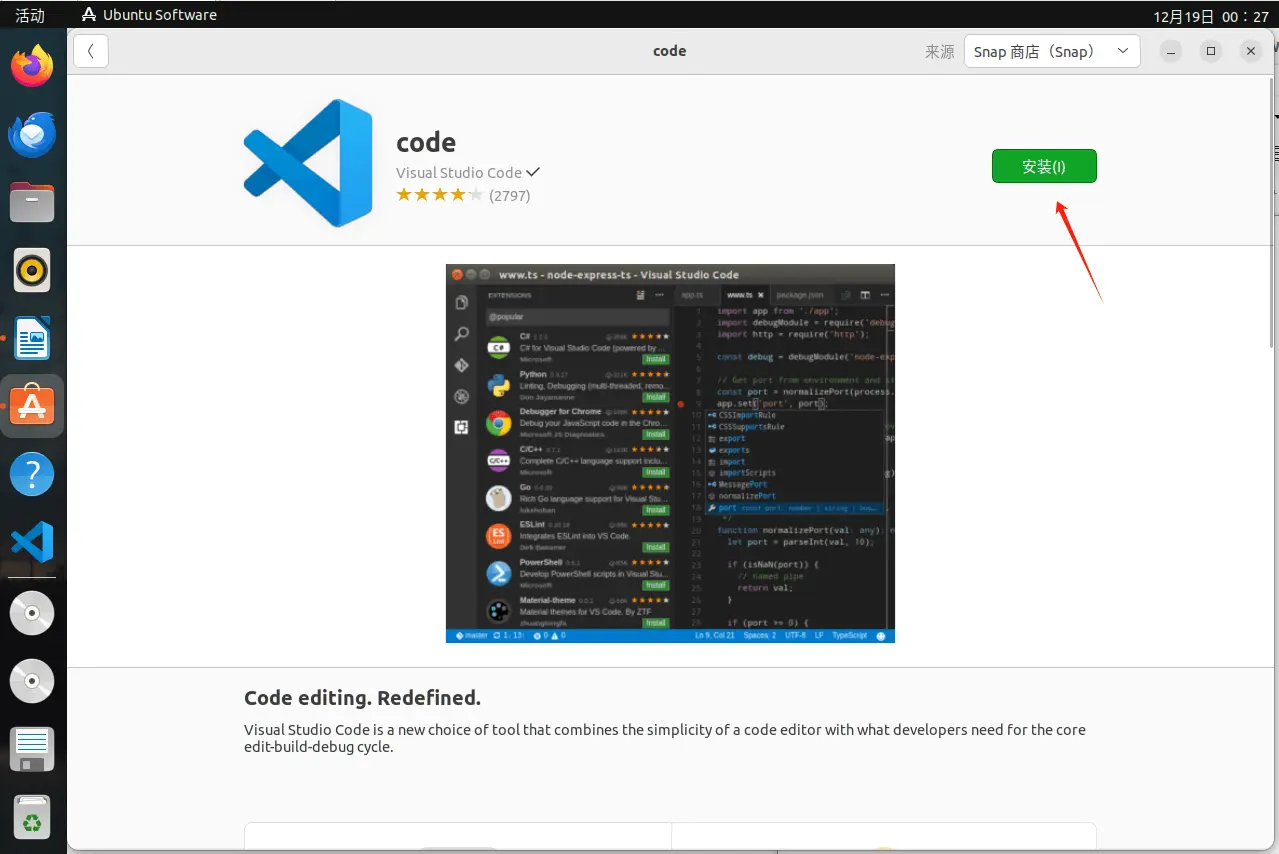The image size is (1279, 854).
Task: Open the Ubuntu Software app menu in top bar
Action: point(149,14)
